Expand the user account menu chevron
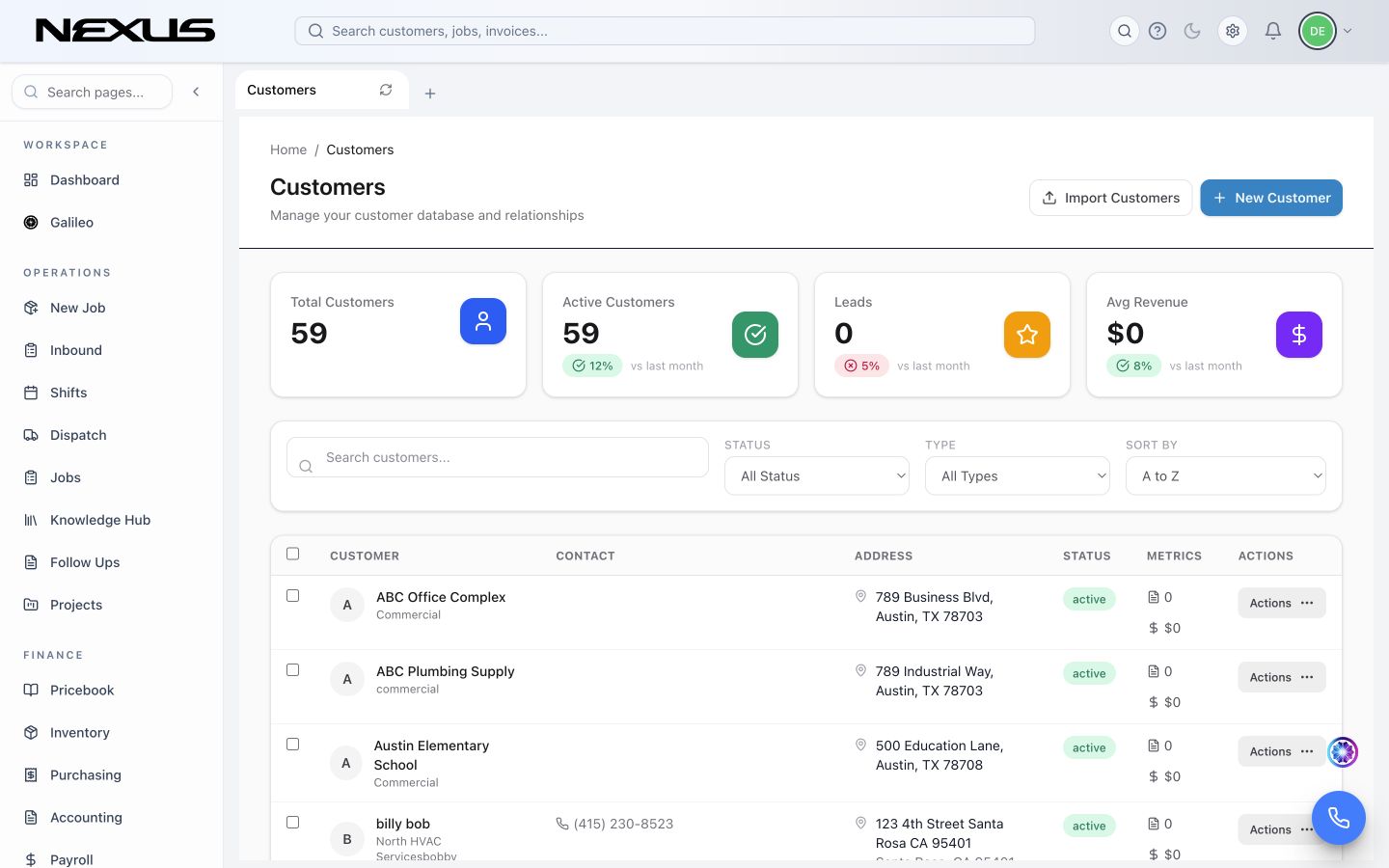This screenshot has height=868, width=1389. [1348, 31]
